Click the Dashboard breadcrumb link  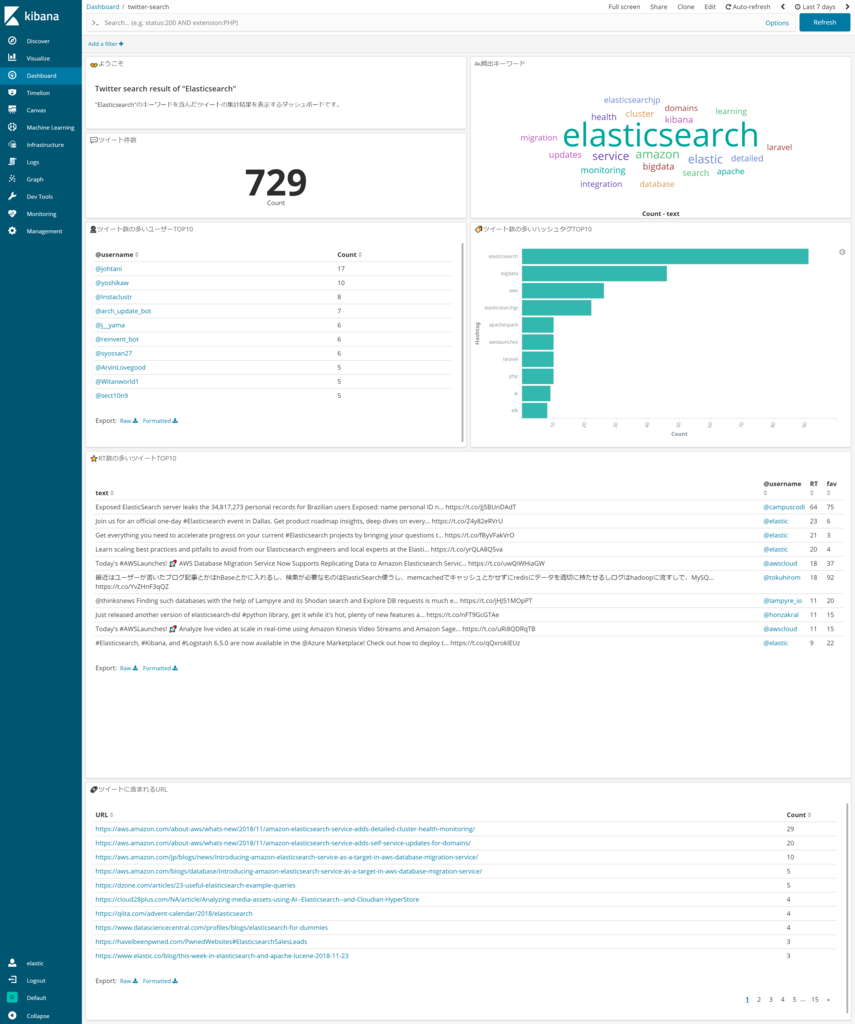point(103,7)
